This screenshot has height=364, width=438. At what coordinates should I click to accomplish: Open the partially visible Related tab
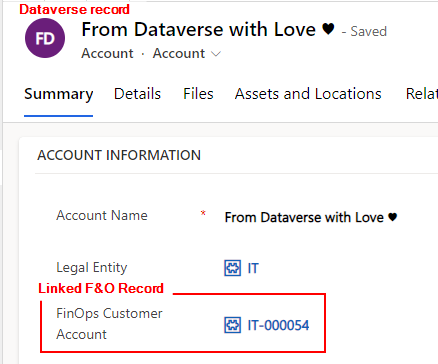422,94
